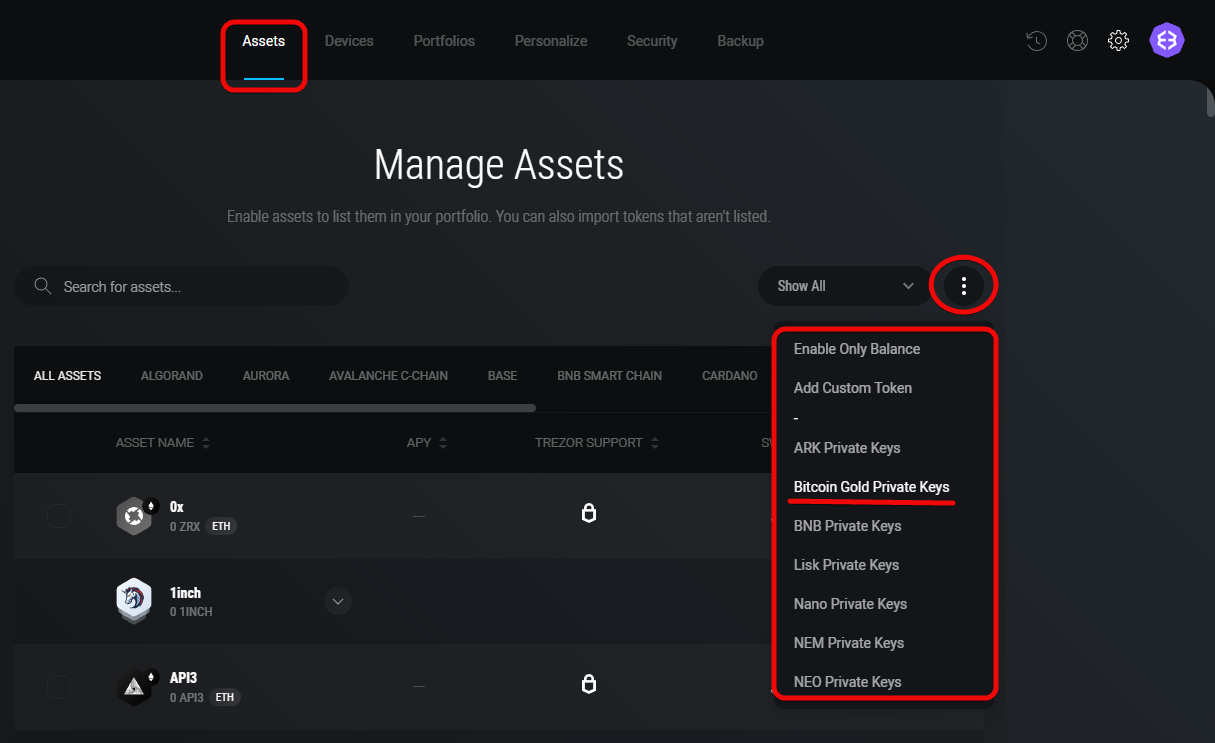The height and width of the screenshot is (743, 1215).
Task: Filter by the CARDANO network tab
Action: pos(730,376)
